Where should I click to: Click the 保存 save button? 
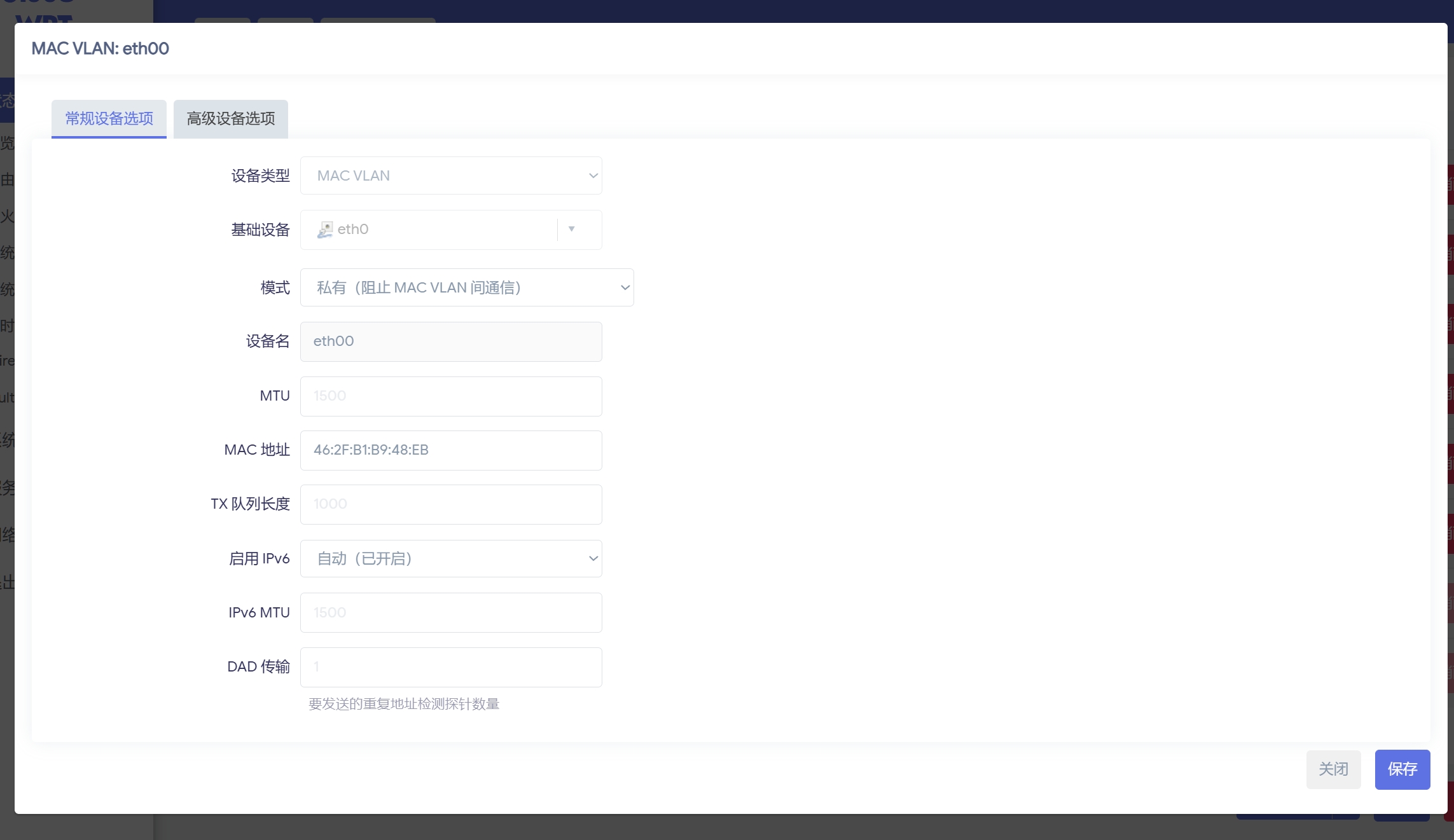pyautogui.click(x=1402, y=769)
